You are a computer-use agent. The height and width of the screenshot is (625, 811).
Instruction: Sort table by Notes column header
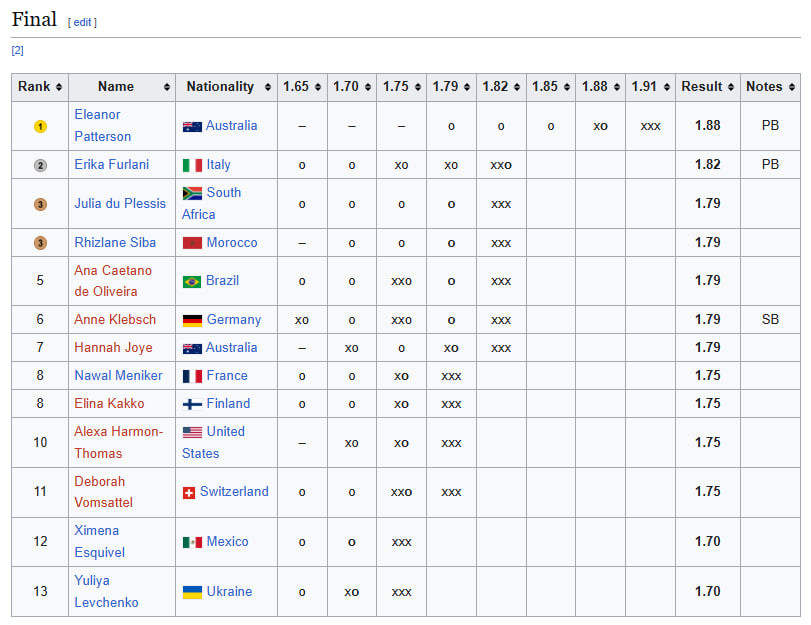coord(770,87)
